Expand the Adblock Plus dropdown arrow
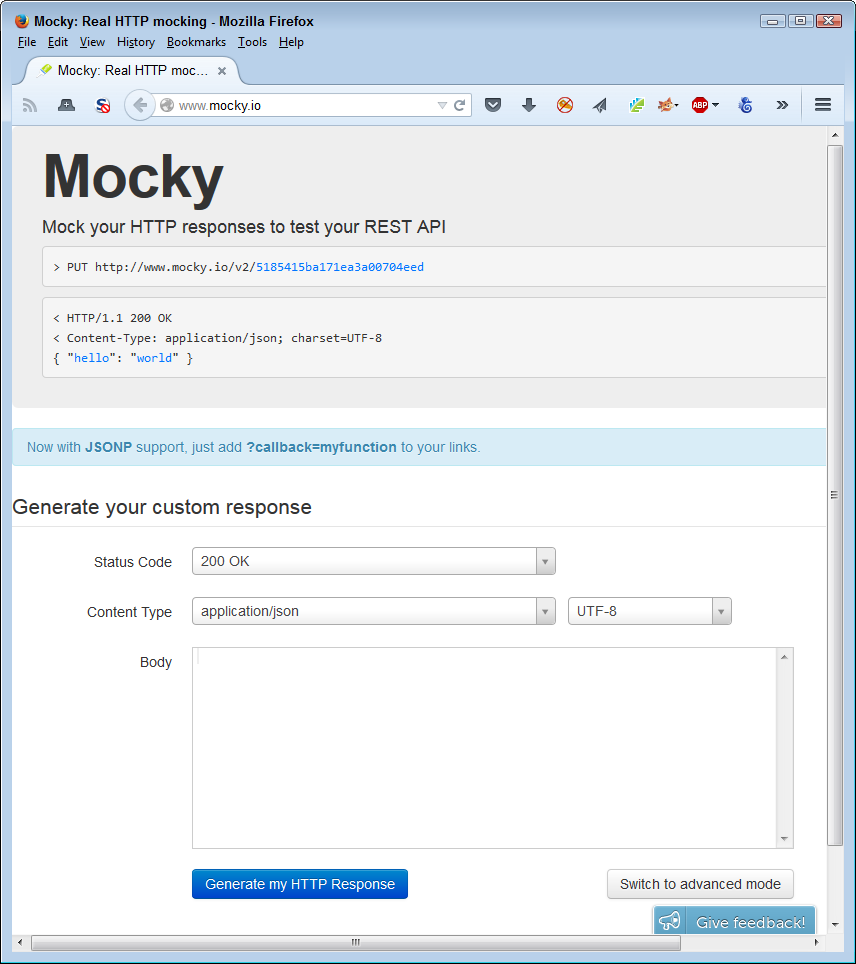This screenshot has width=856, height=964. click(715, 105)
